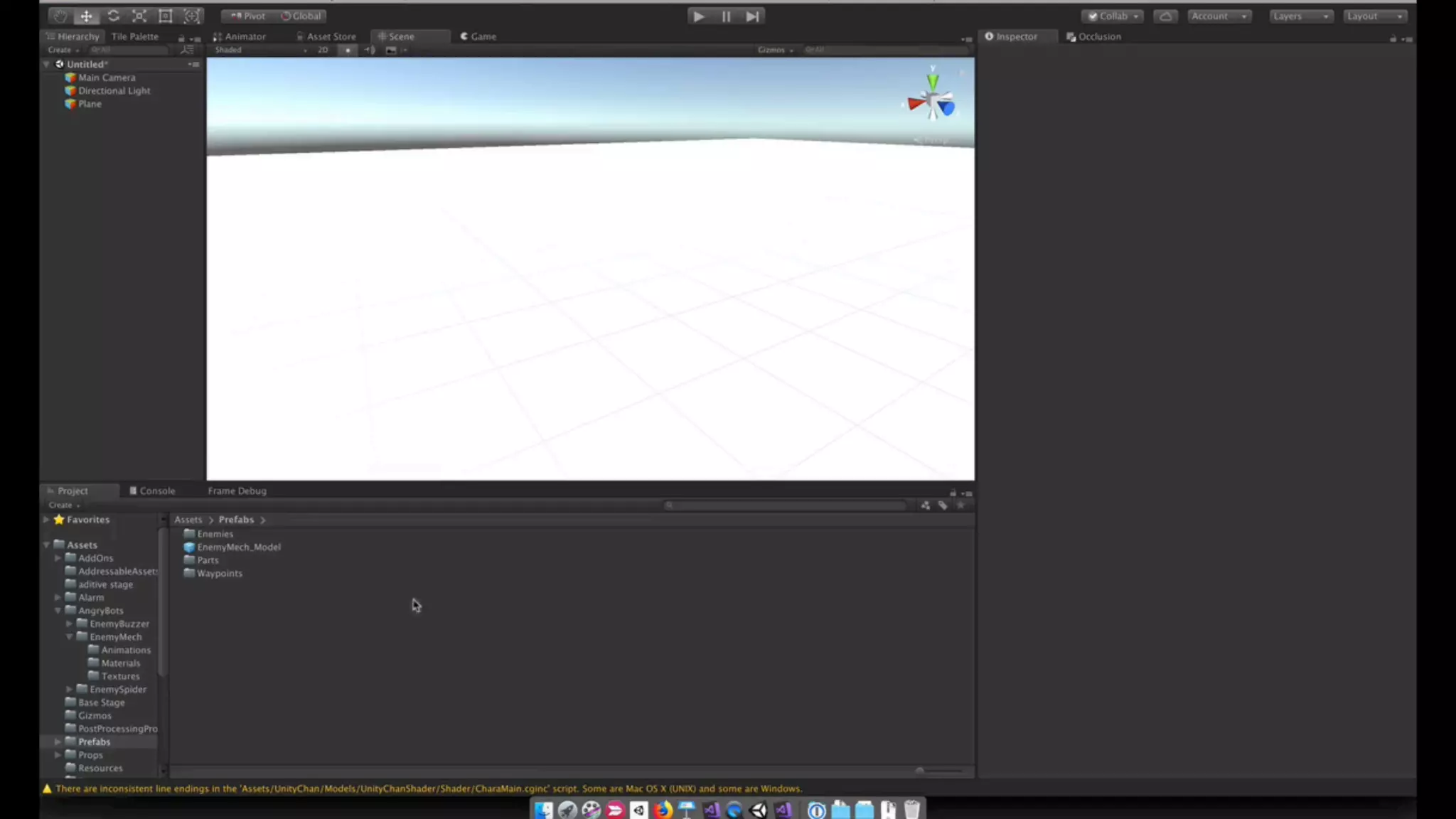Toggle scene lighting button
The image size is (1456, 819).
click(x=348, y=50)
